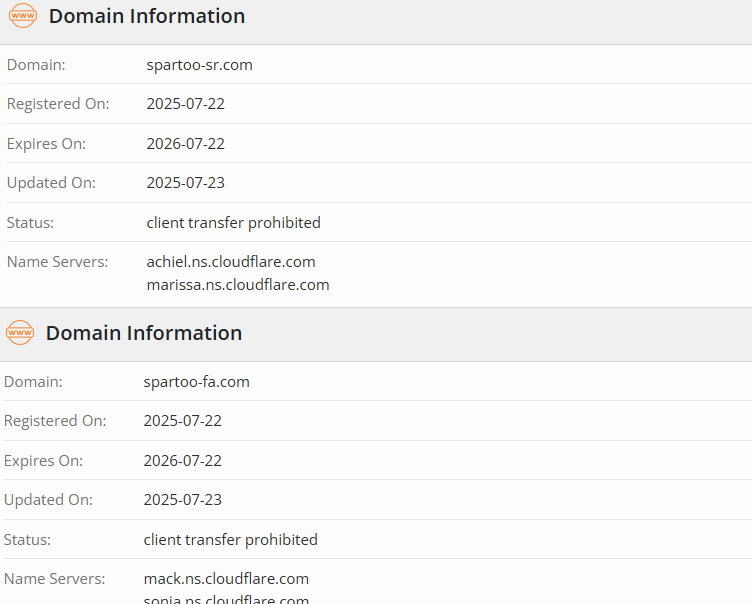Click the status value for spartoo-sr.com
752x604 pixels.
[233, 223]
